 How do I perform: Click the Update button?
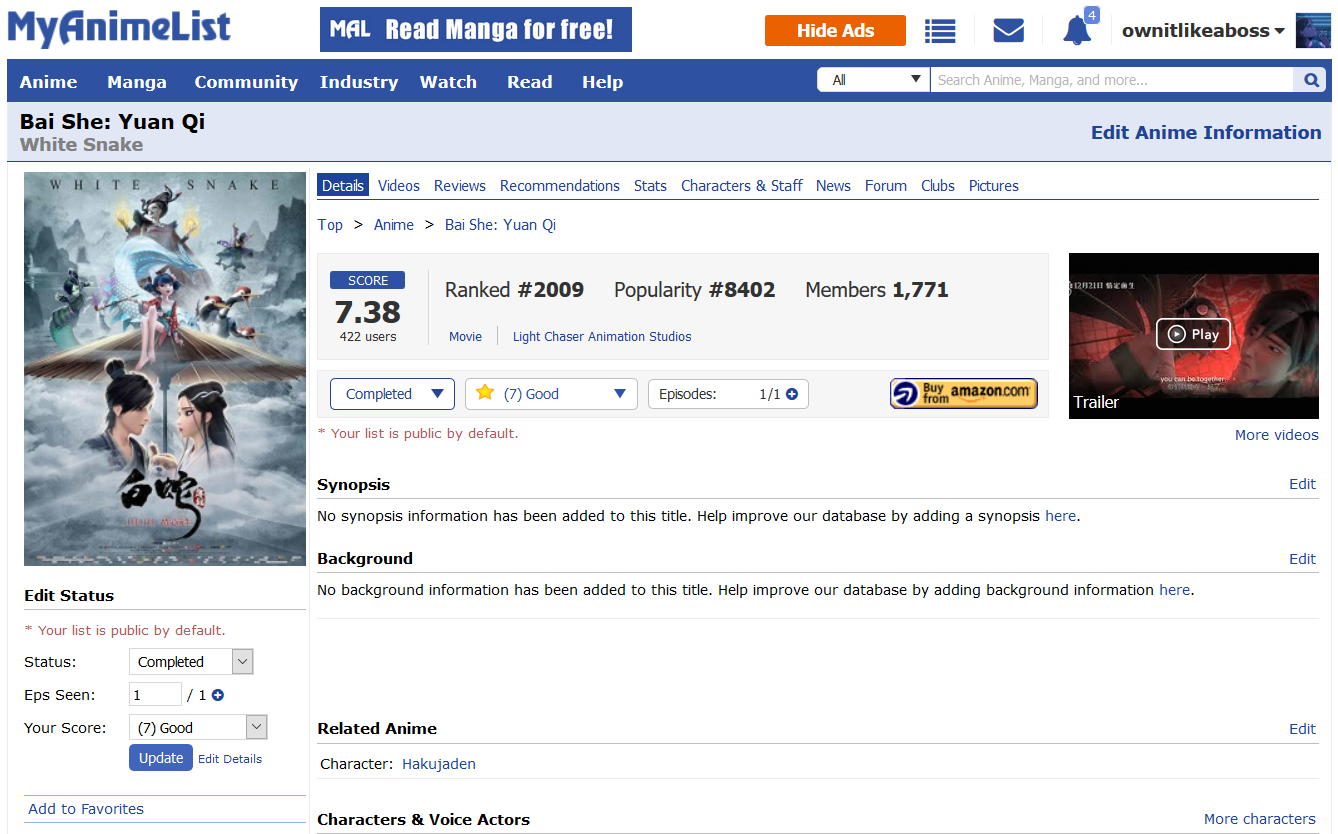click(x=160, y=758)
